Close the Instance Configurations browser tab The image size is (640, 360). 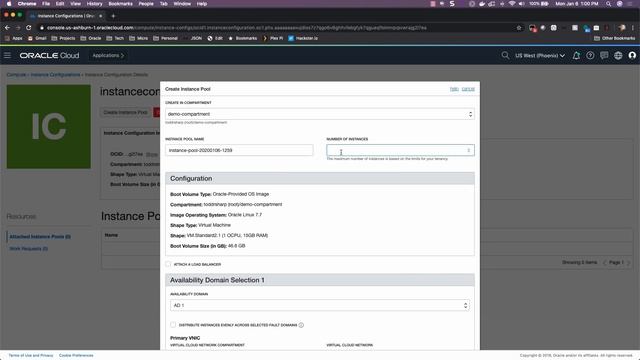click(x=101, y=16)
